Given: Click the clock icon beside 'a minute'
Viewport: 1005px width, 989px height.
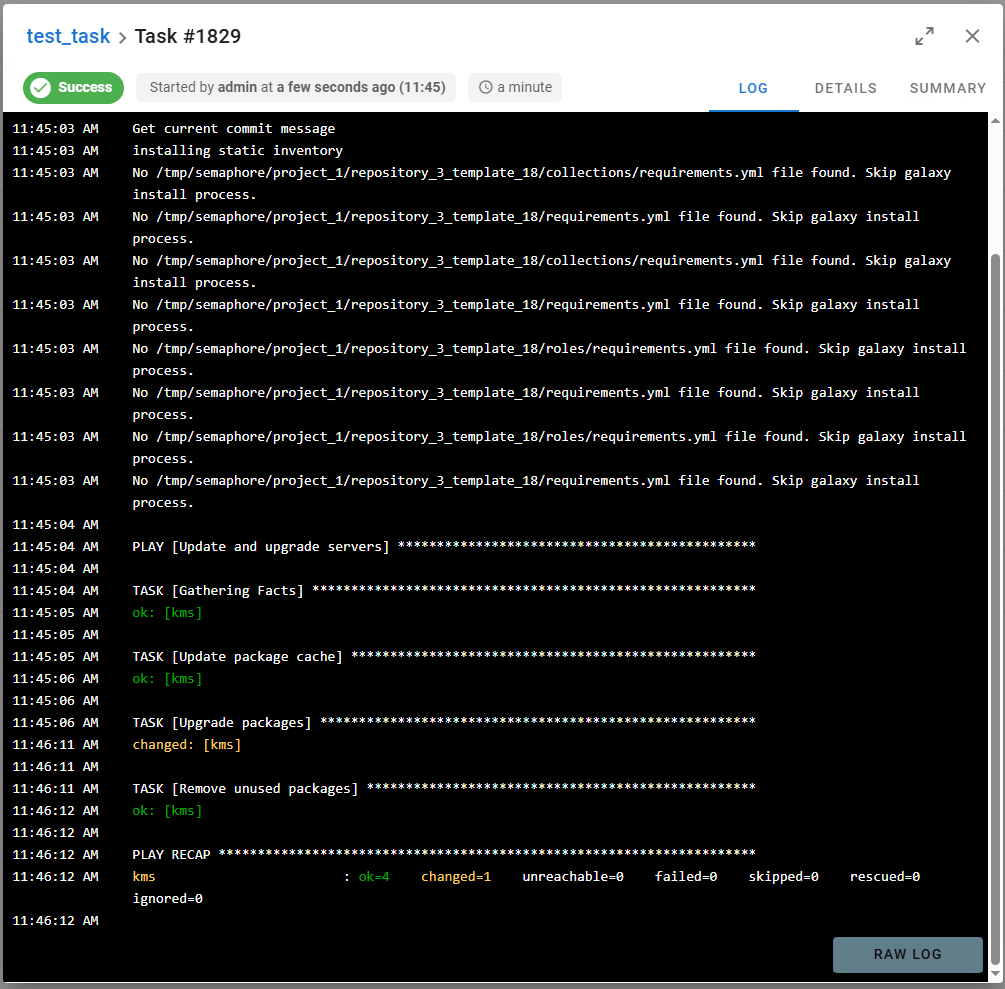Looking at the screenshot, I should click(486, 88).
